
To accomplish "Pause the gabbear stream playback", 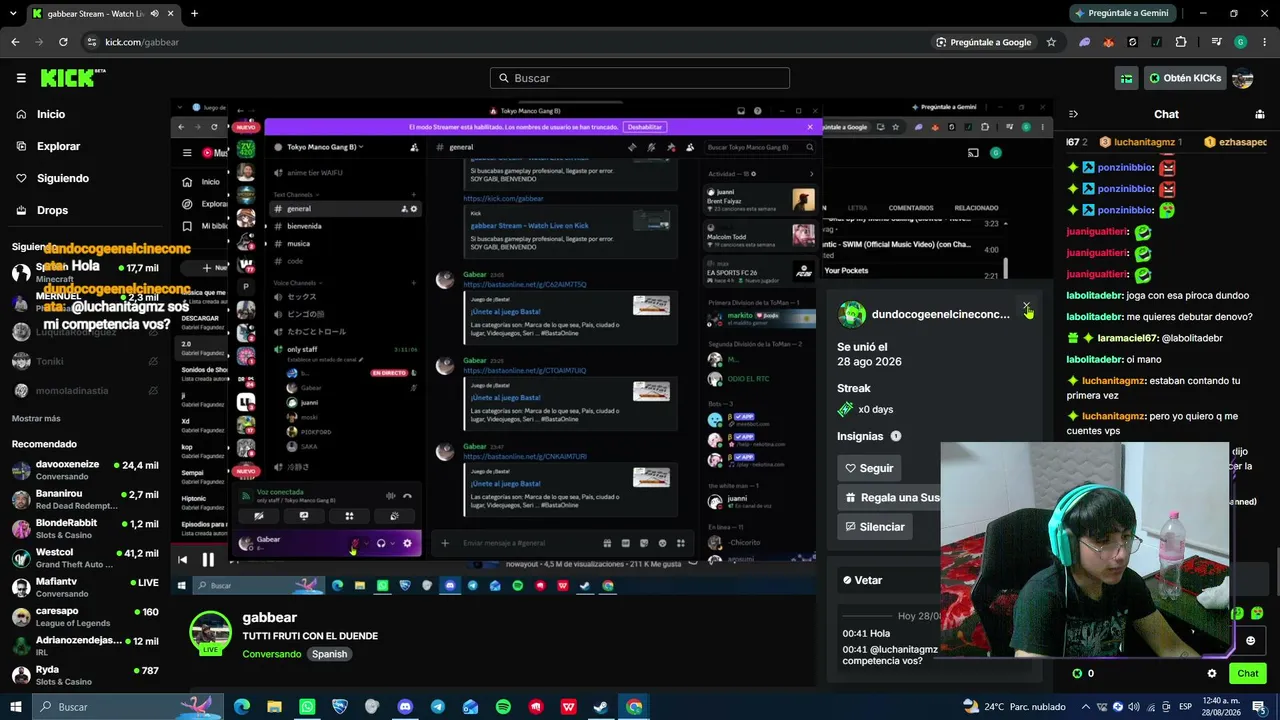I will pos(208,560).
